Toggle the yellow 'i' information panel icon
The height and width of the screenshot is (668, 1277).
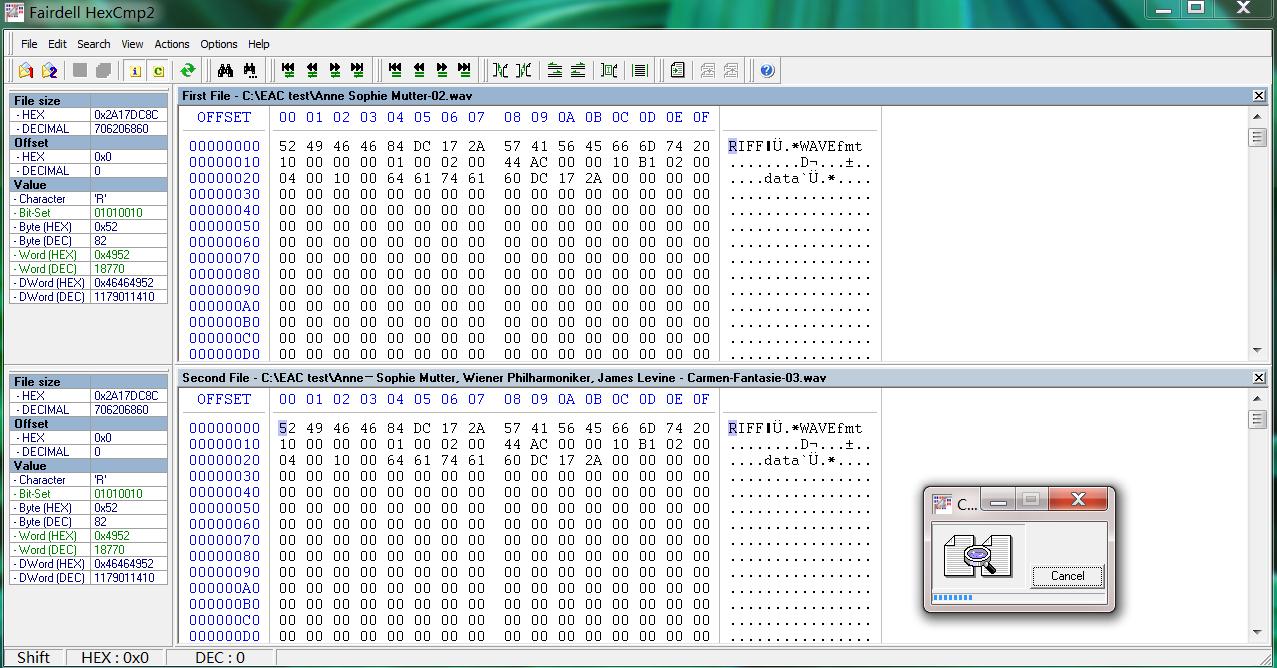click(135, 70)
